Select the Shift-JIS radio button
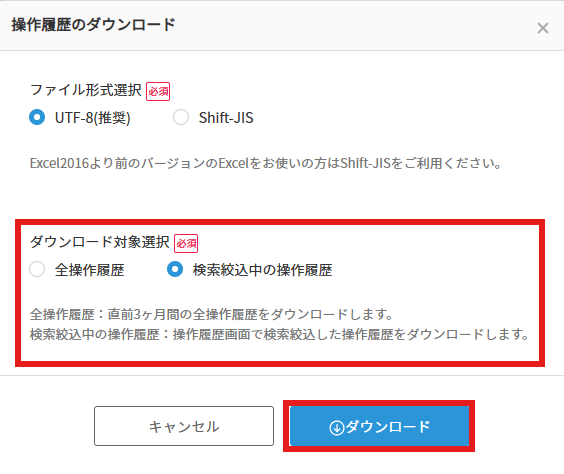Viewport: 564px width, 474px height. (x=181, y=117)
